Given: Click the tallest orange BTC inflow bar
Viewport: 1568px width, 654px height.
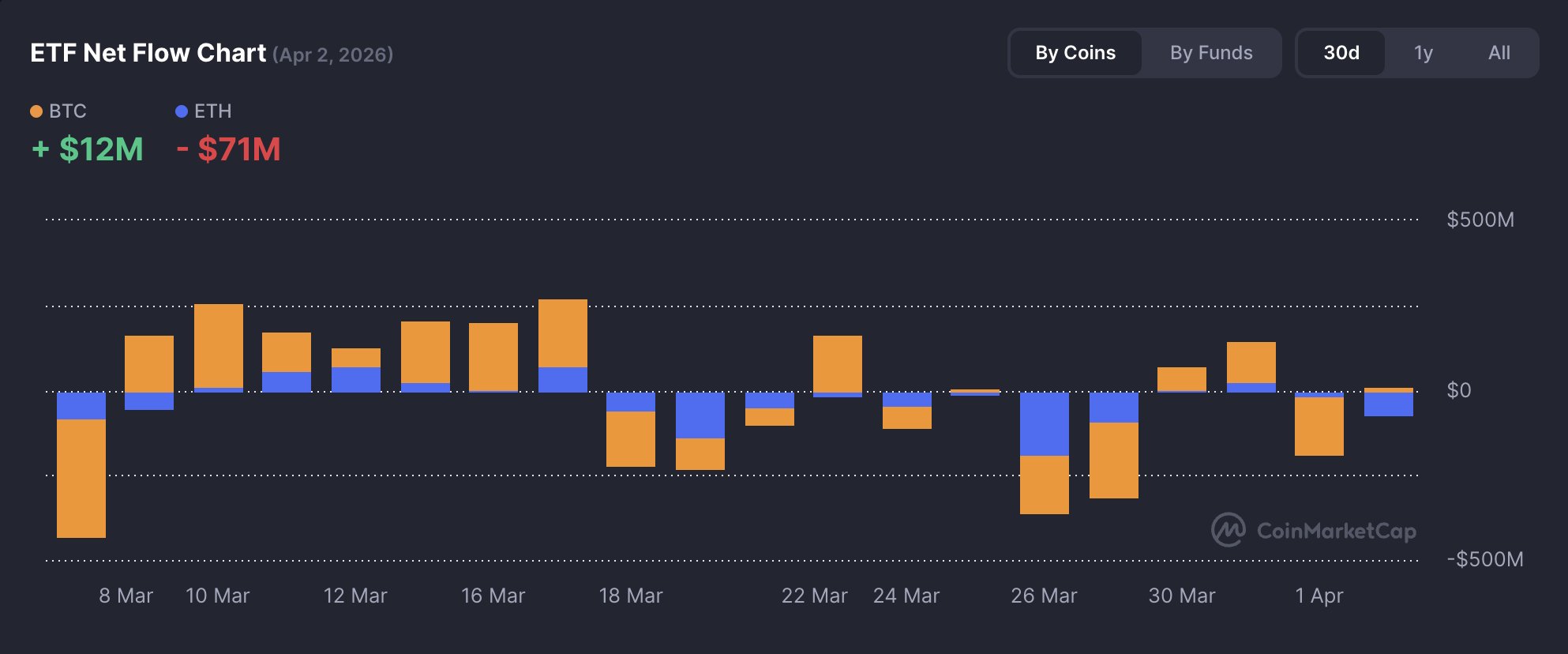Looking at the screenshot, I should (x=563, y=333).
